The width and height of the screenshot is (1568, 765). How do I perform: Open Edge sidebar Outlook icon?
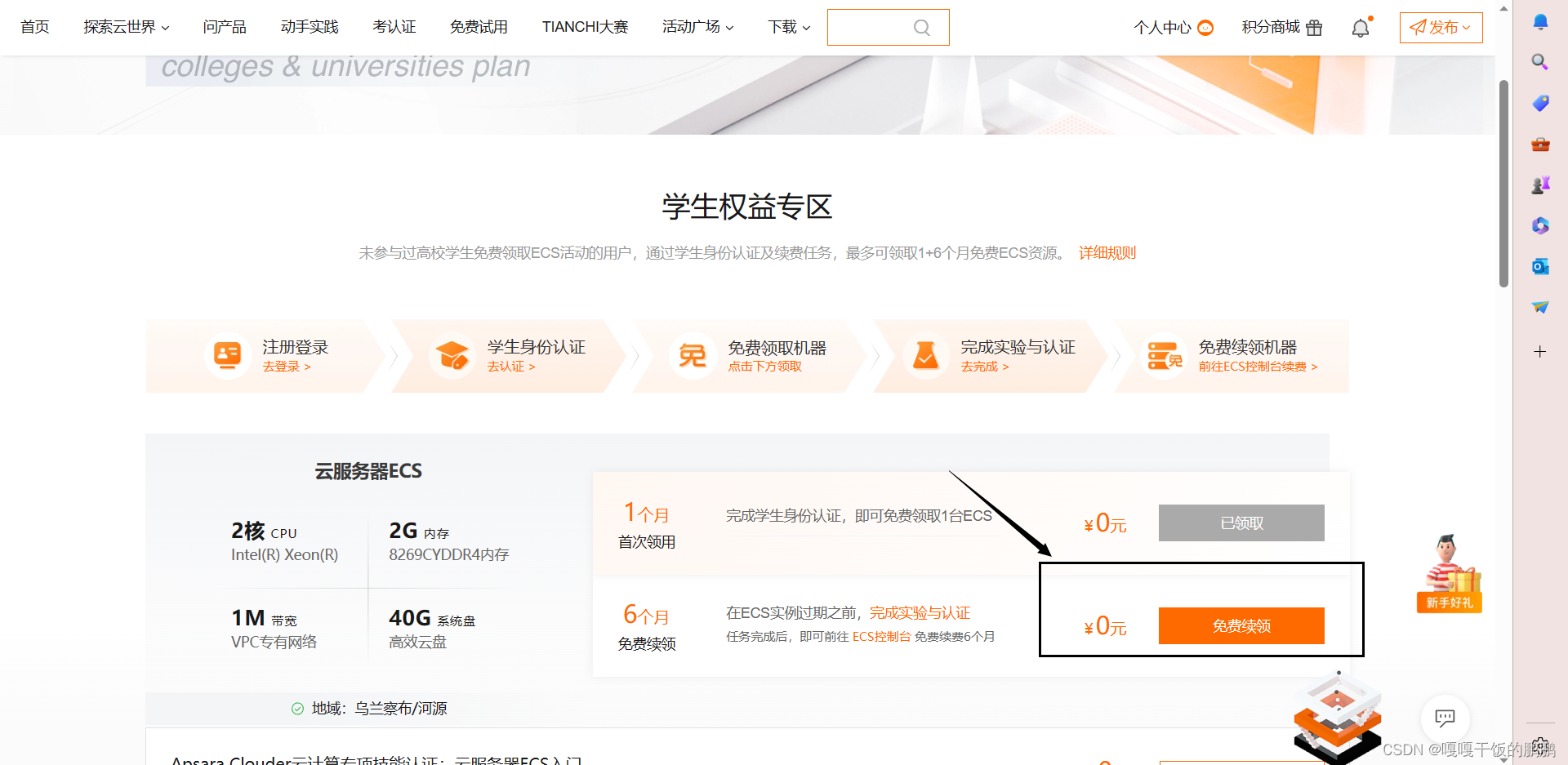click(1540, 266)
